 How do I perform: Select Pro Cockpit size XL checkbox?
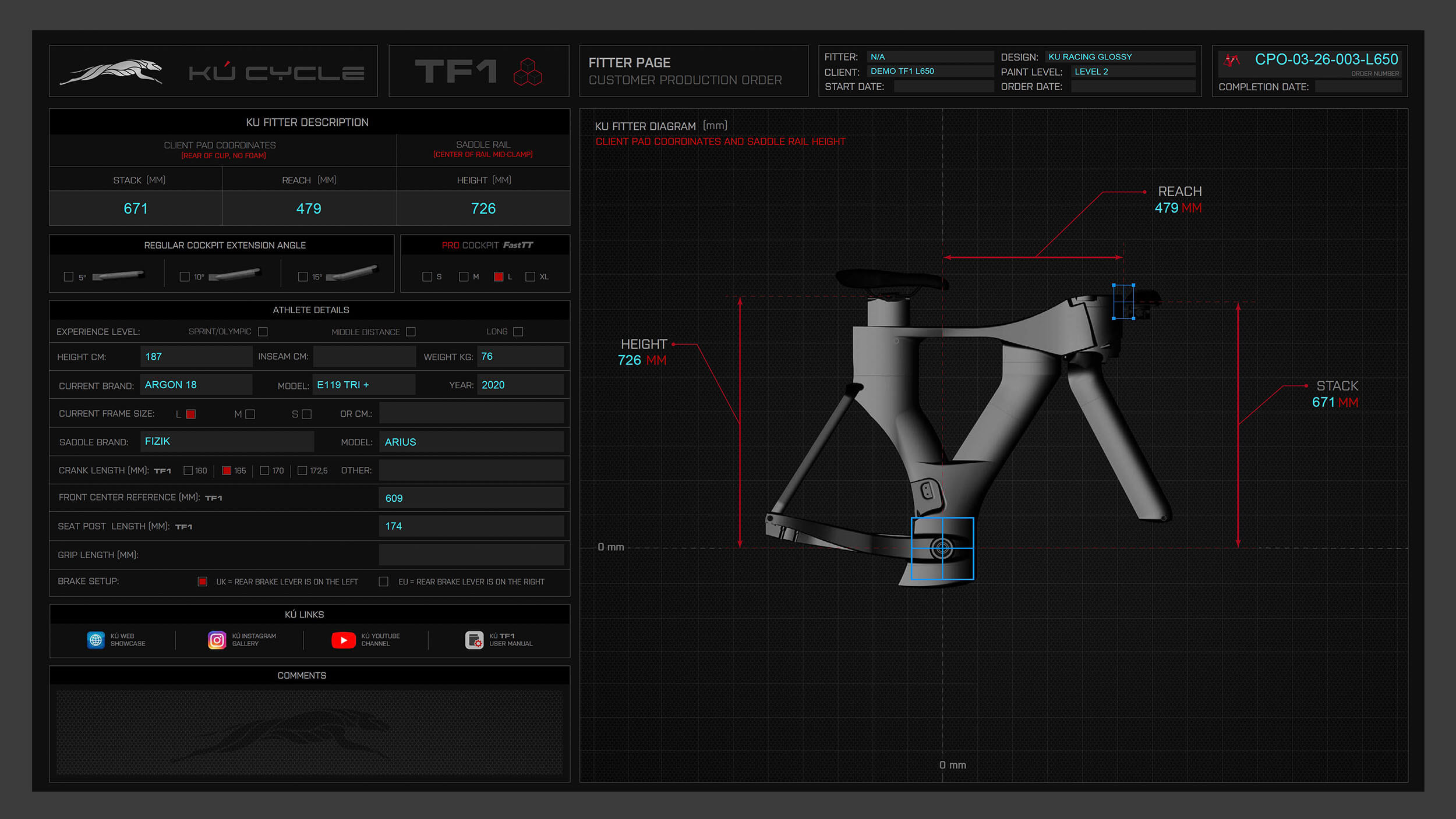[x=530, y=276]
